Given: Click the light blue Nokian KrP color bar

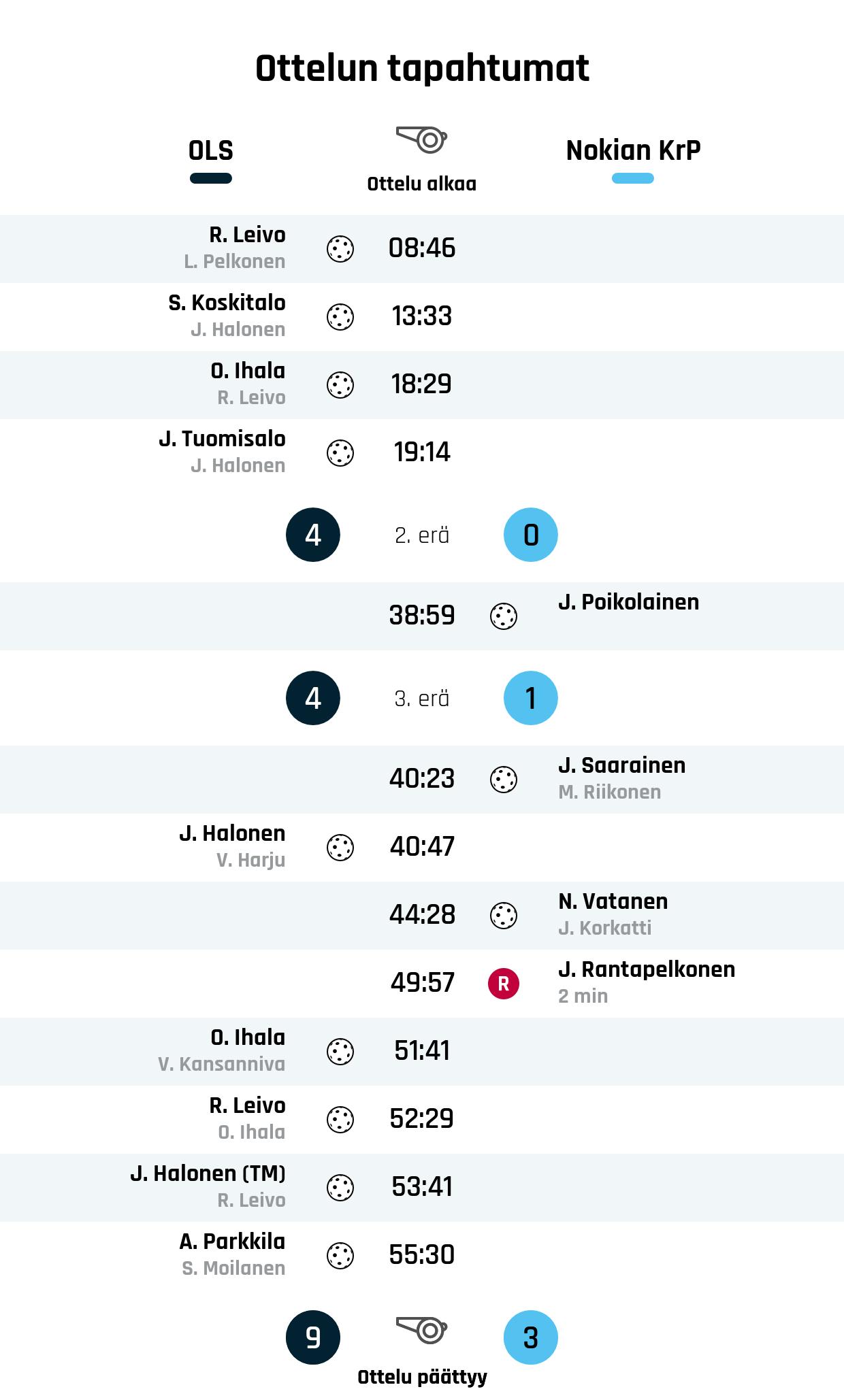Looking at the screenshot, I should [633, 178].
